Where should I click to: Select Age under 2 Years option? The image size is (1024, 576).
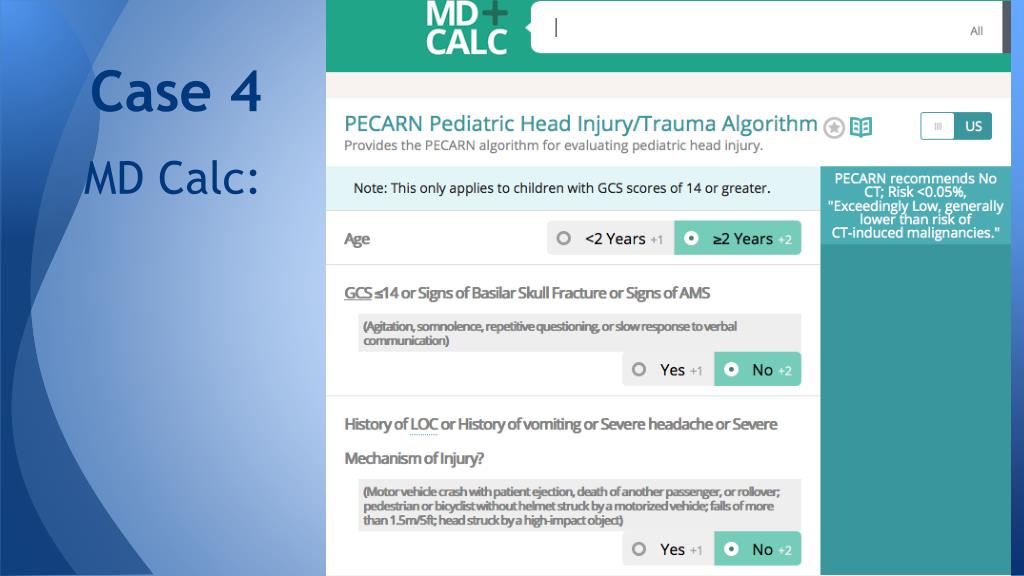pos(611,238)
